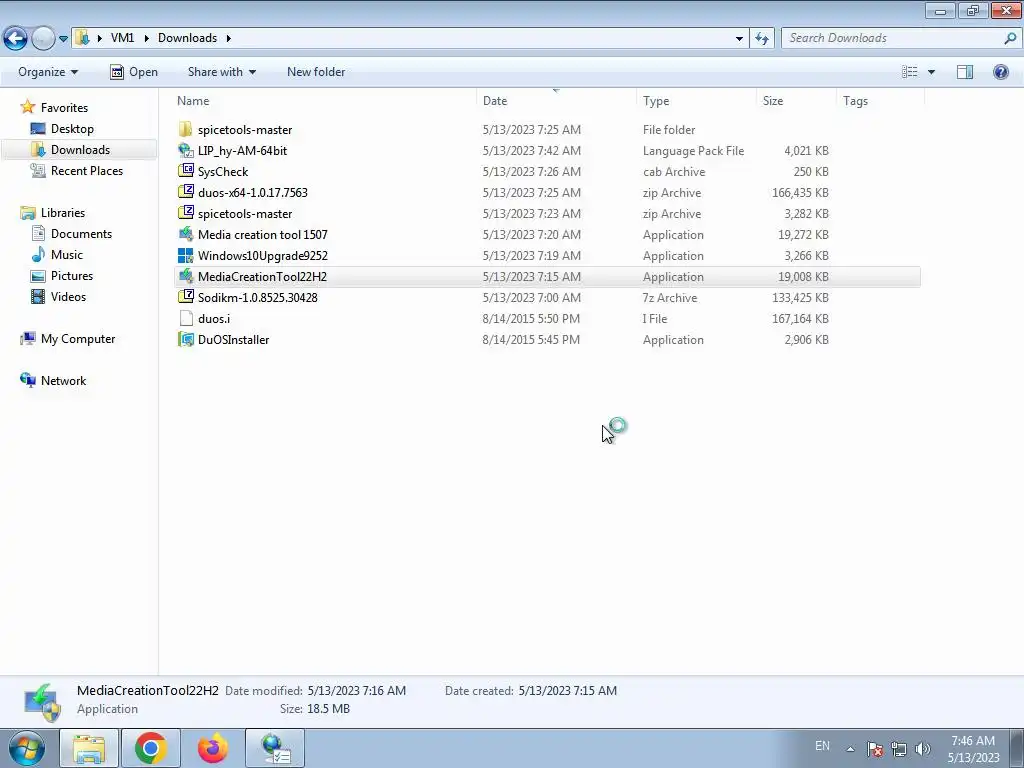Open the Documents library
The image size is (1024, 768).
71,233
